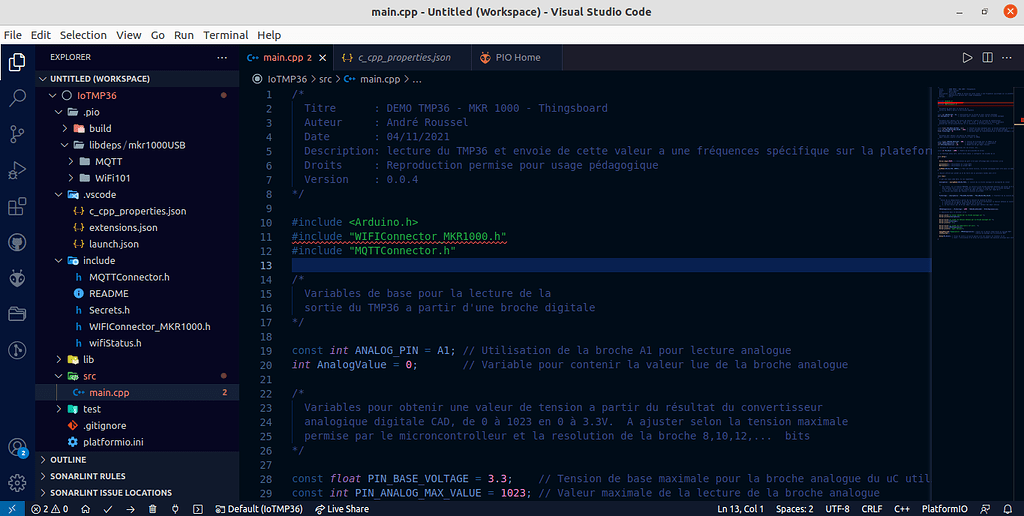This screenshot has height=516, width=1024.
Task: Click PlatformIO Build checkmark in status bar
Action: tap(108, 509)
